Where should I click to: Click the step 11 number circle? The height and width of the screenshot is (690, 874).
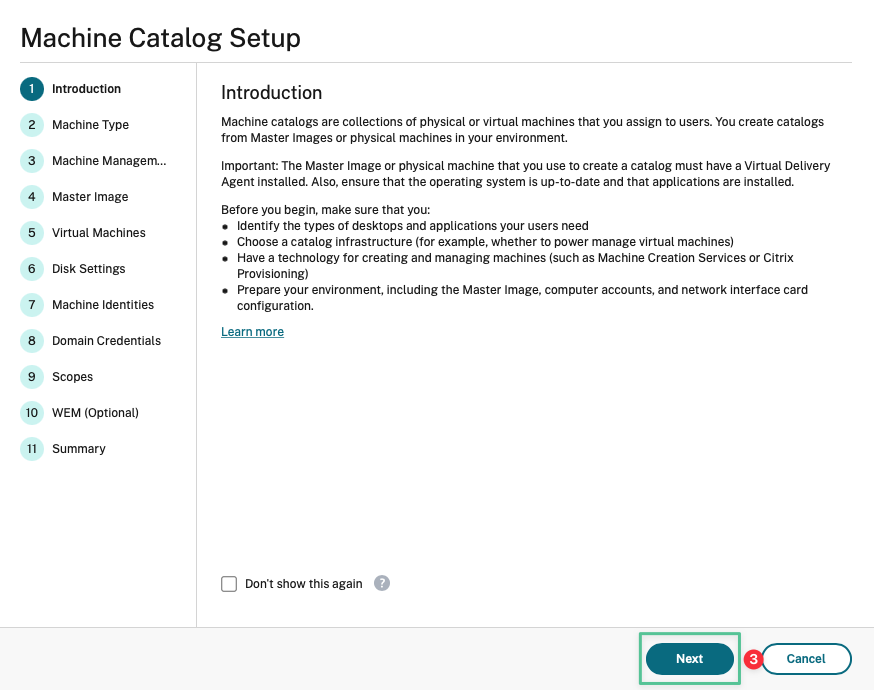[x=32, y=449]
